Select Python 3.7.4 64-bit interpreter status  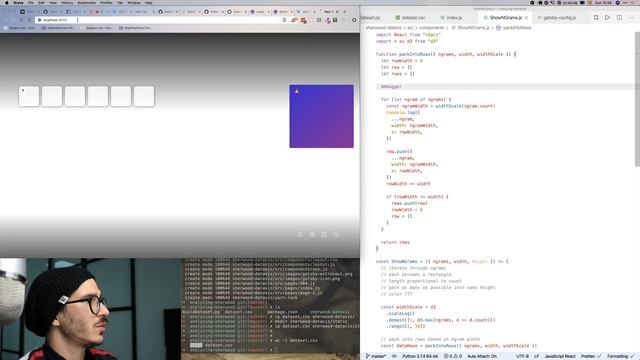pyautogui.click(x=420, y=356)
